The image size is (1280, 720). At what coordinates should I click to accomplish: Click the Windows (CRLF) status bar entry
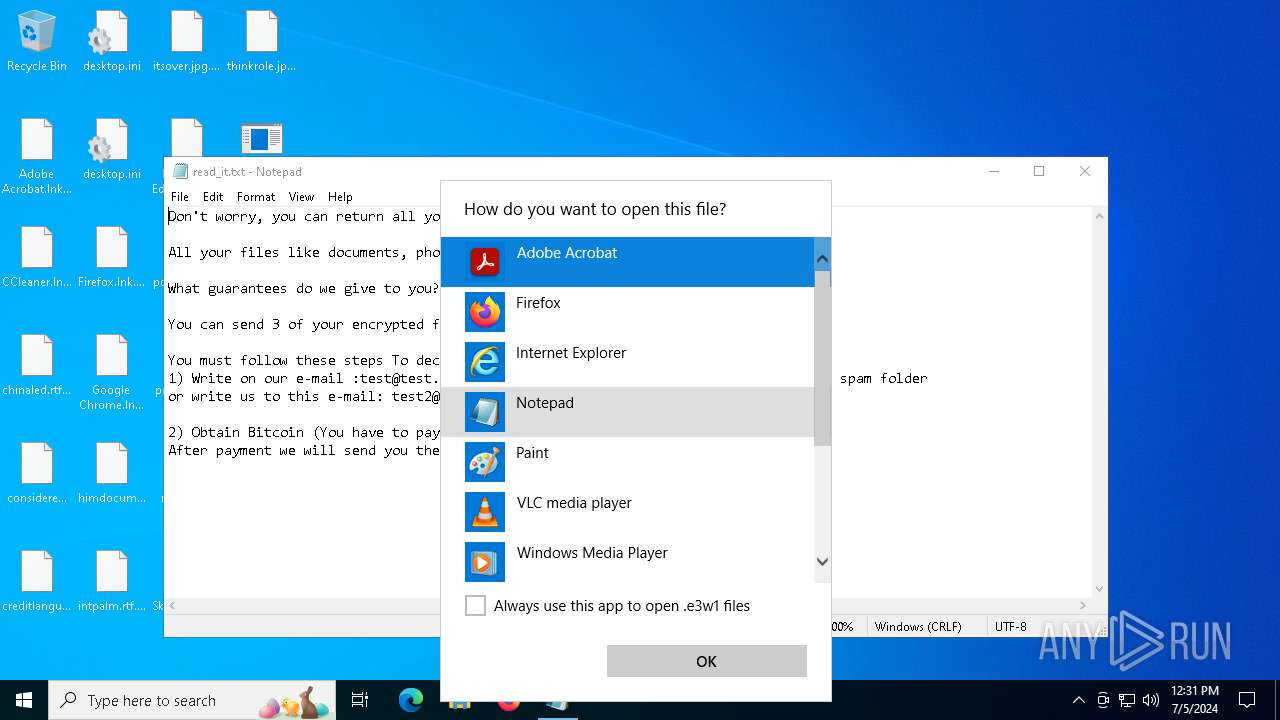point(918,627)
